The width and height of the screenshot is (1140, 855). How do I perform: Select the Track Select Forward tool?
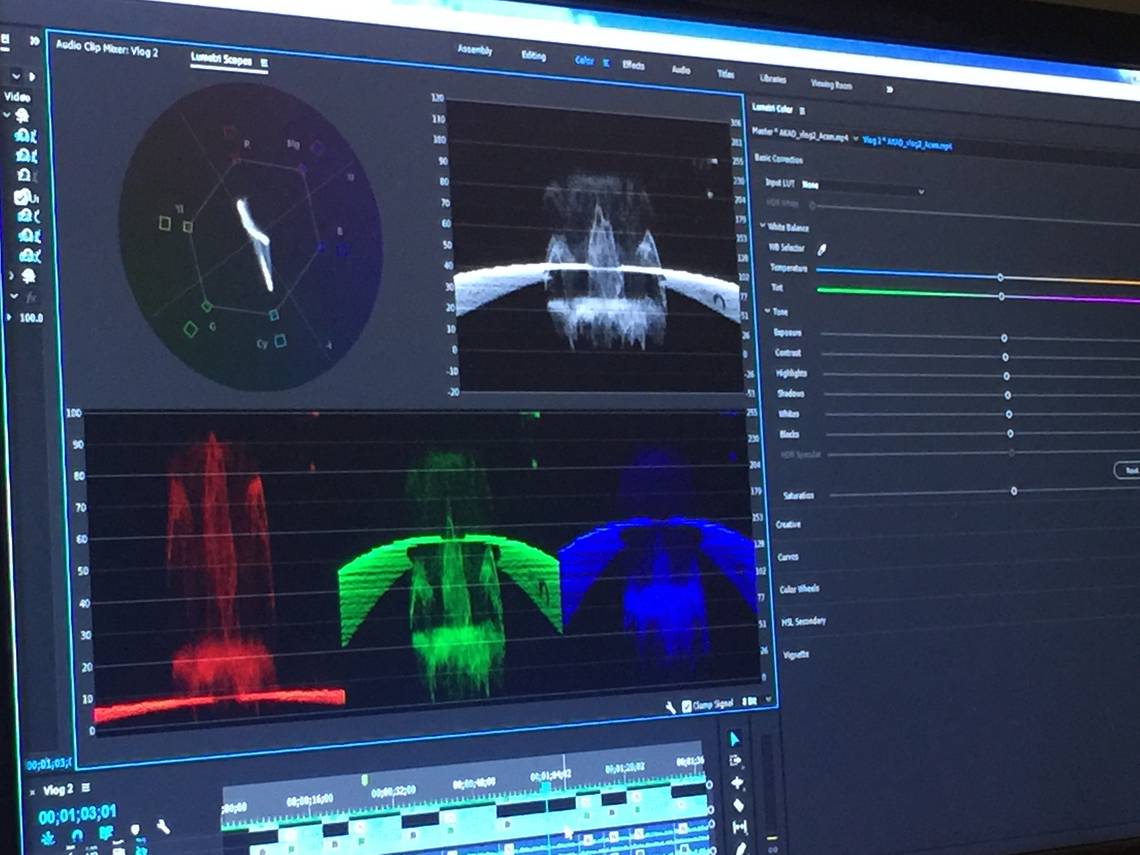click(736, 760)
